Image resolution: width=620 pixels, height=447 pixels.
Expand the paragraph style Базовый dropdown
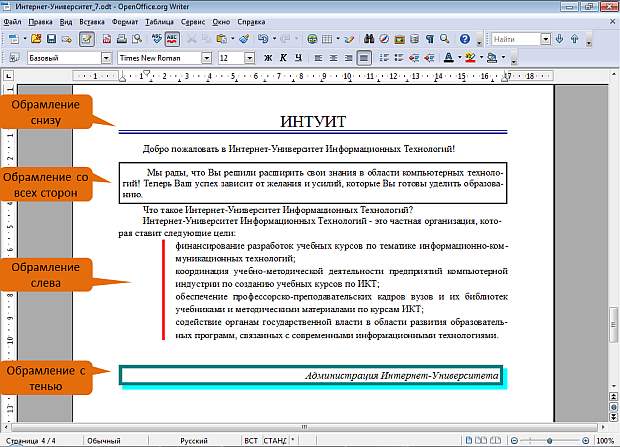(106, 58)
